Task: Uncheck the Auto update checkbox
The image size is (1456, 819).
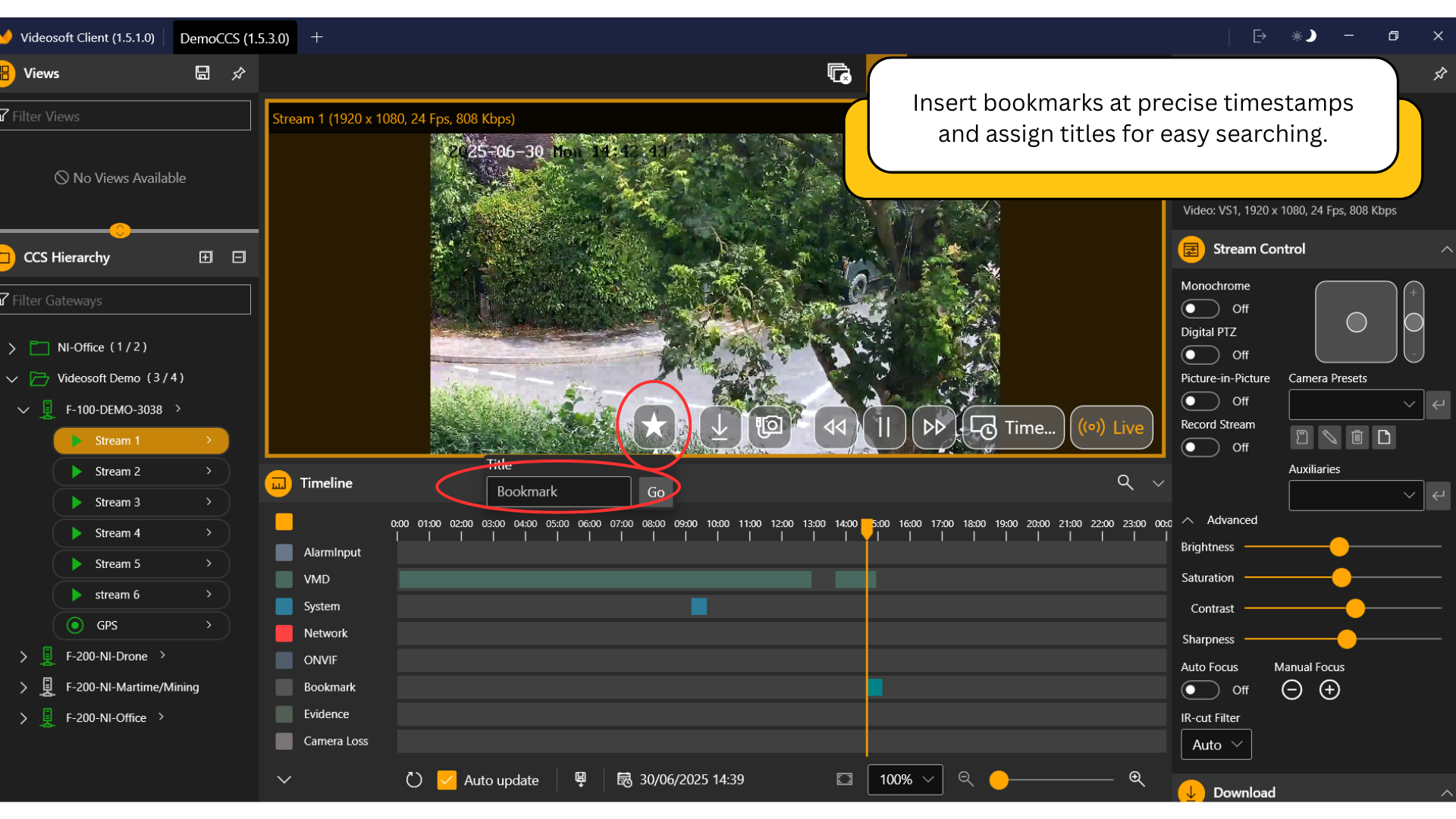Action: 447,780
